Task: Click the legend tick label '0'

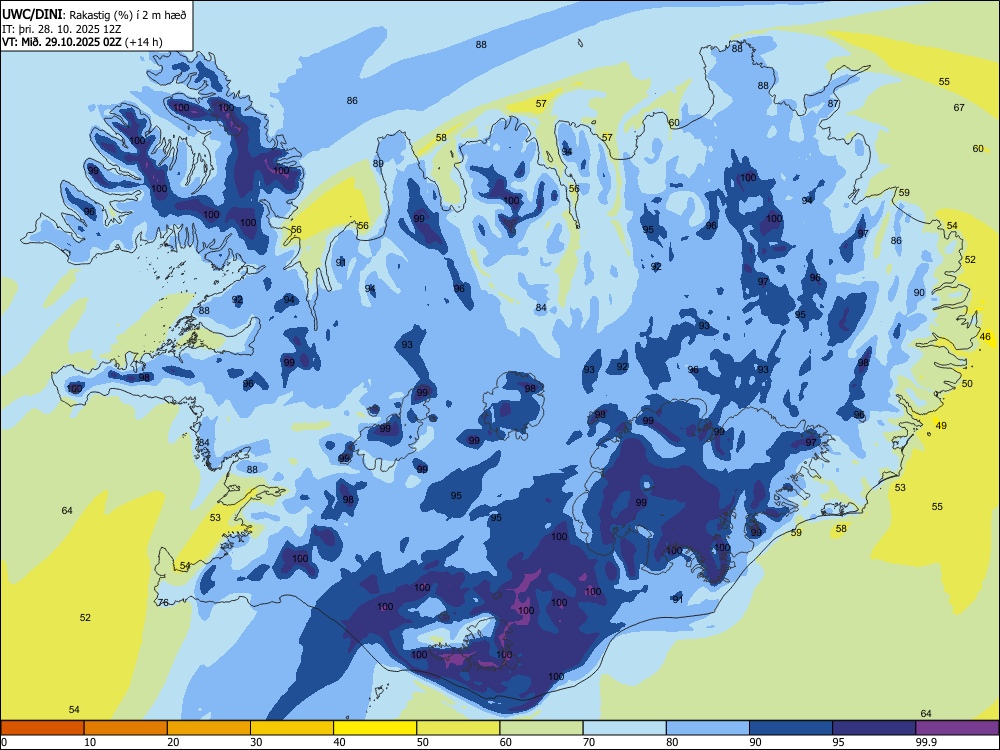Action: pos(4,742)
